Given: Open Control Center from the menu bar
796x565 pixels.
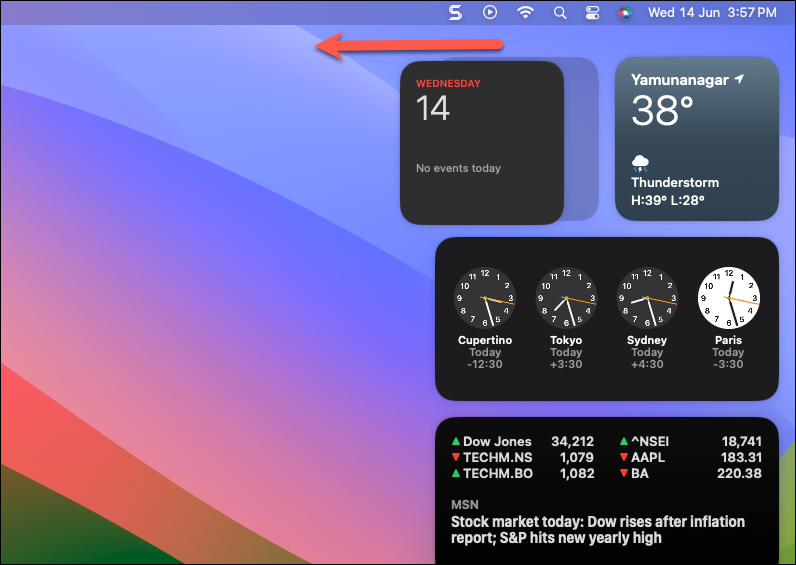Looking at the screenshot, I should click(592, 13).
